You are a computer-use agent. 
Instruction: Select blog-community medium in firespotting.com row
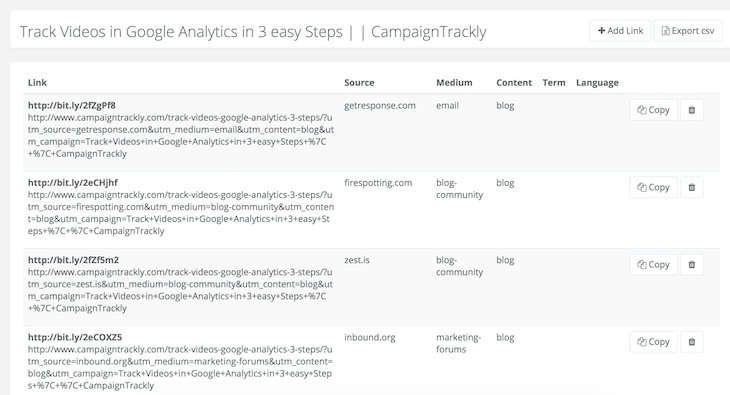point(460,189)
